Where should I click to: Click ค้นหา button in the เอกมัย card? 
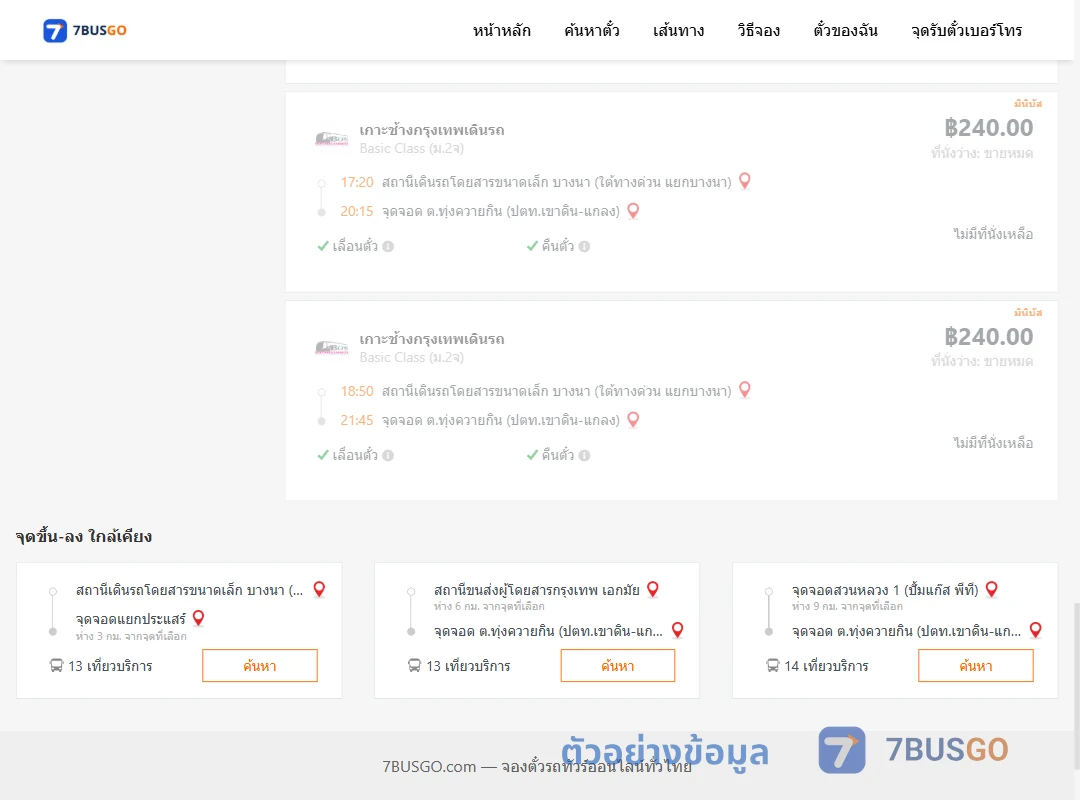[618, 666]
